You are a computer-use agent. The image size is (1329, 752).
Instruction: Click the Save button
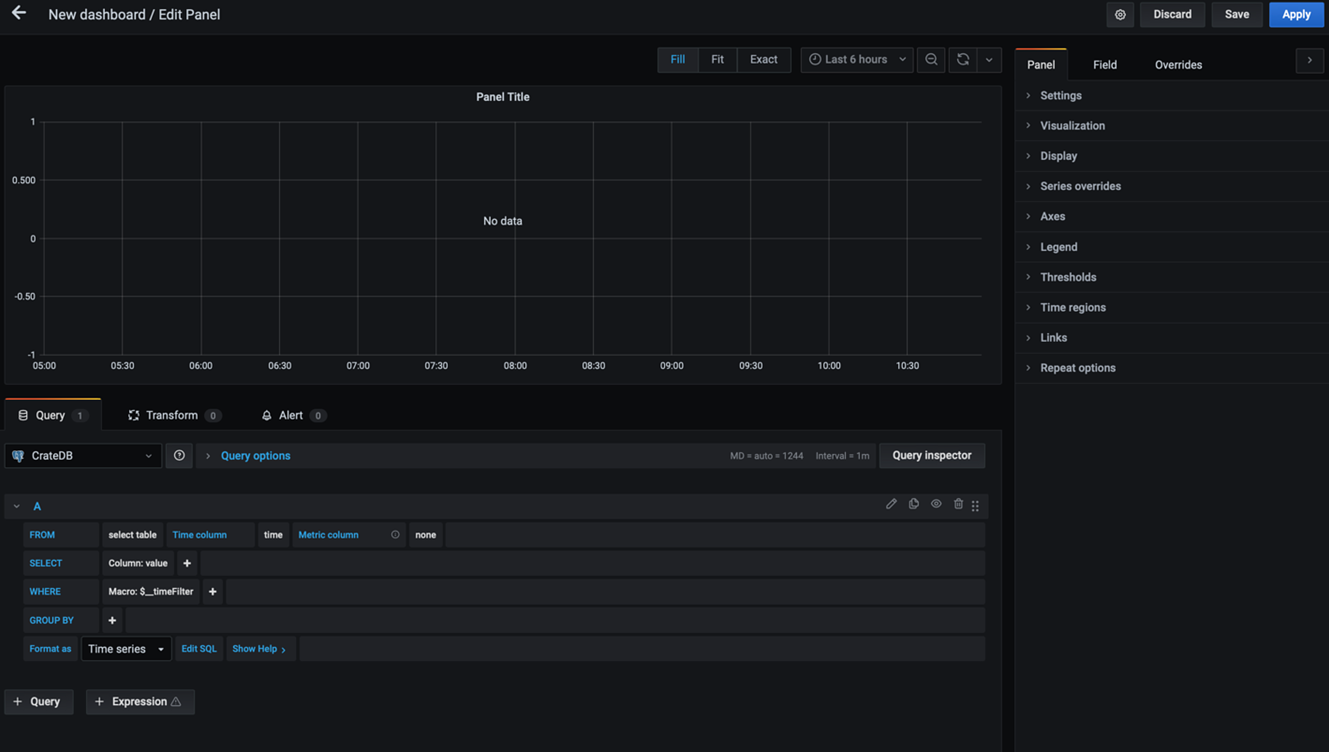click(1237, 15)
